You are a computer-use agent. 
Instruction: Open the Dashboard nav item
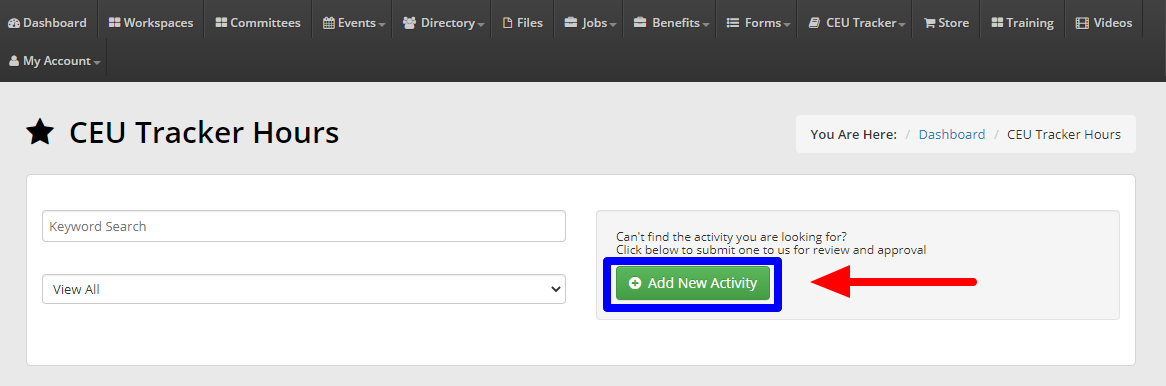48,23
